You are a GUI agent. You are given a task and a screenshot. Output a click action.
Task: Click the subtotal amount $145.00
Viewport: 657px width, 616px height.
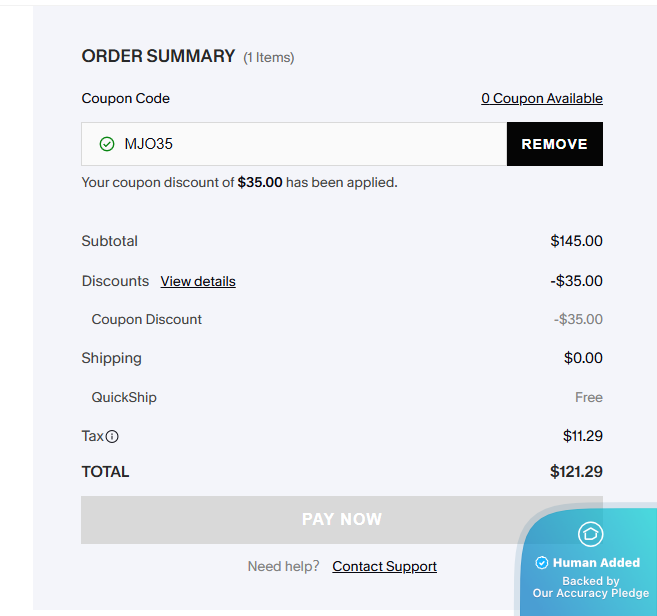click(x=576, y=241)
